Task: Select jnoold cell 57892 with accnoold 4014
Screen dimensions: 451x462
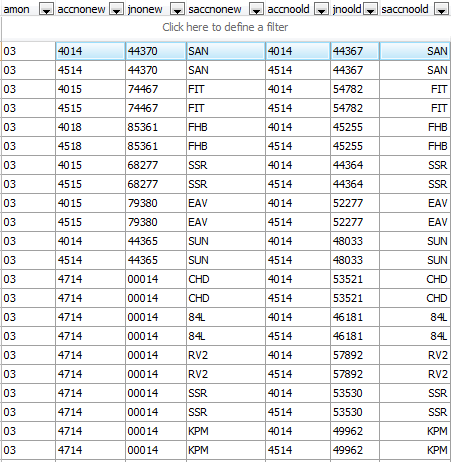Action: pyautogui.click(x=355, y=355)
